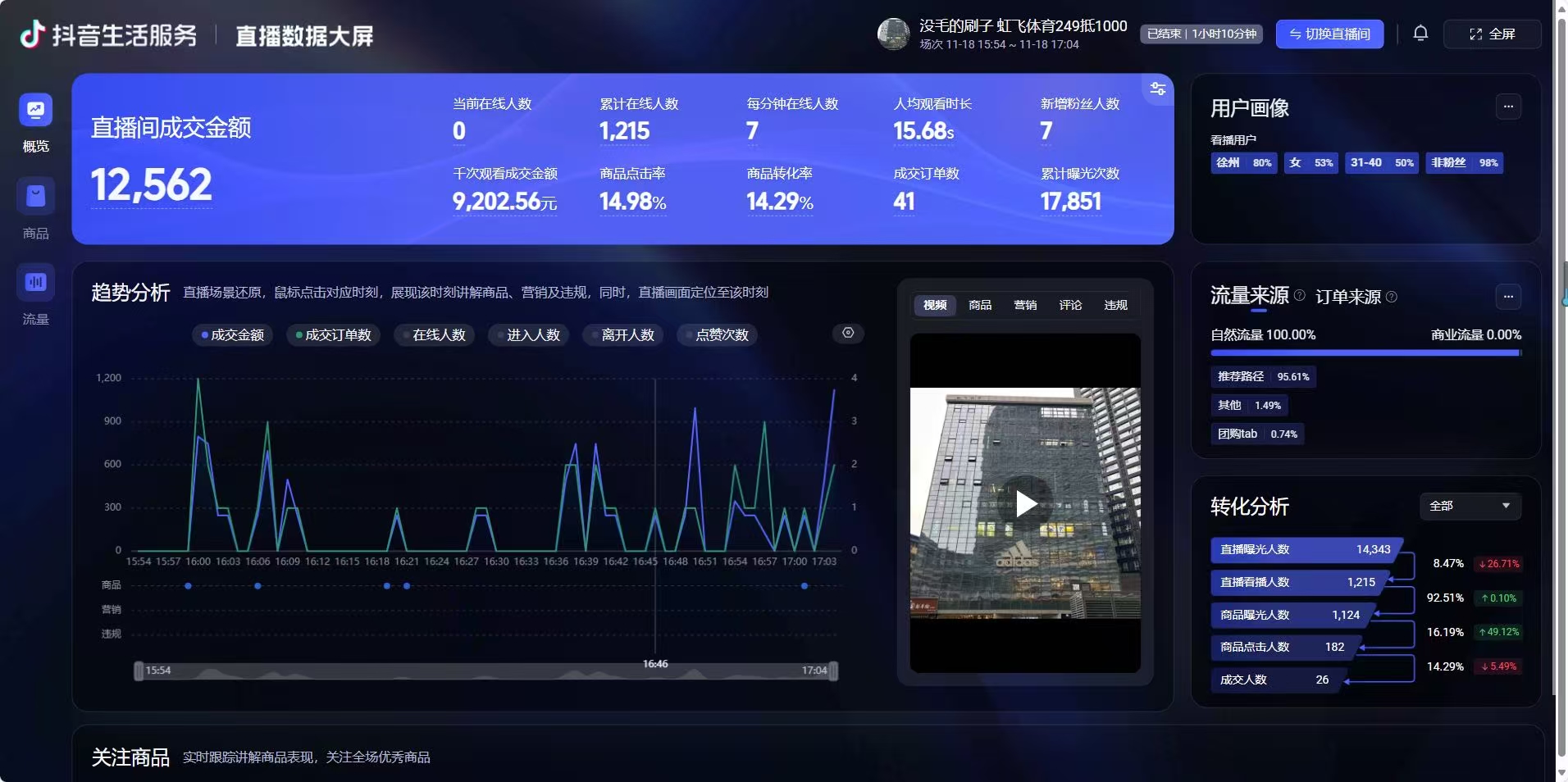Click the 切换直播间 button
Viewport: 1568px width, 782px height.
(1329, 34)
